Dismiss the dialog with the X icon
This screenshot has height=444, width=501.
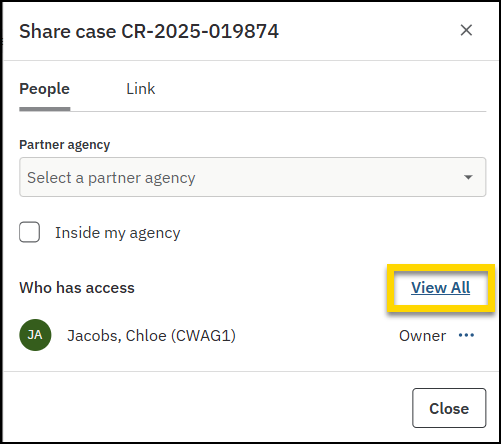[x=466, y=30]
